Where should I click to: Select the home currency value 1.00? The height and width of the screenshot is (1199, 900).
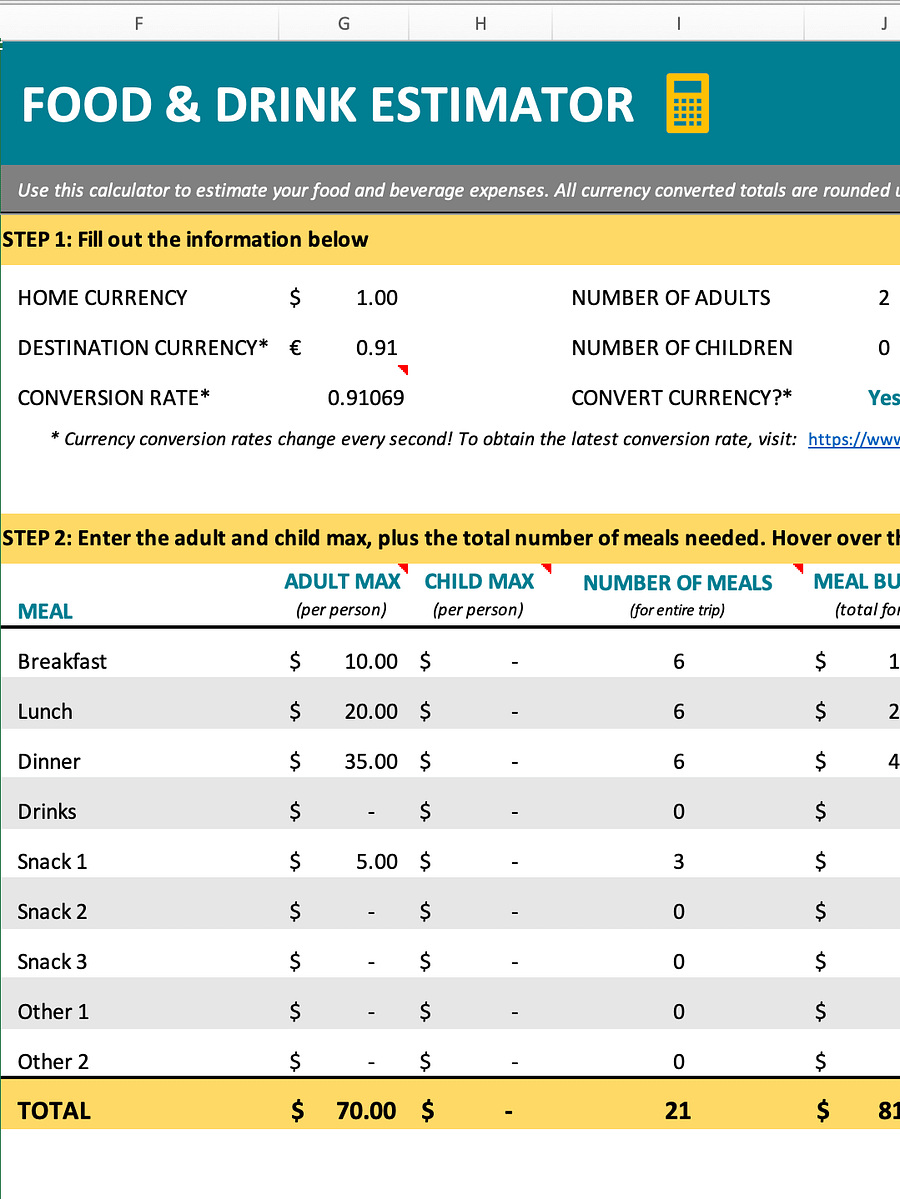coord(376,297)
